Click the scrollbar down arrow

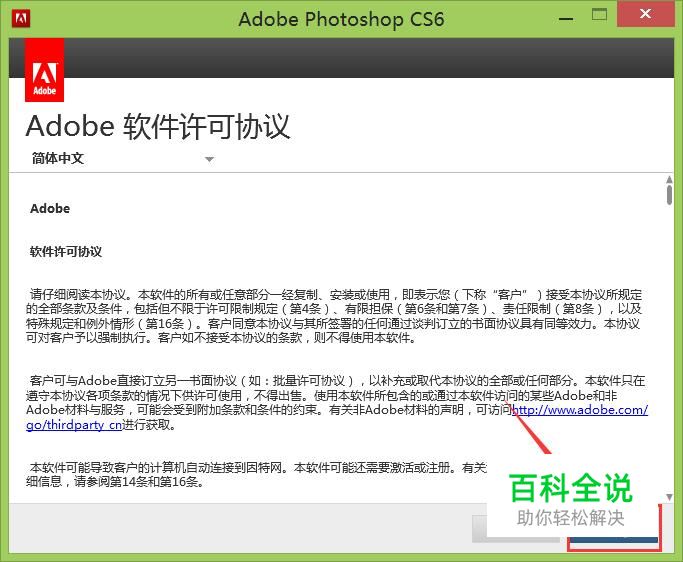pyautogui.click(x=669, y=497)
